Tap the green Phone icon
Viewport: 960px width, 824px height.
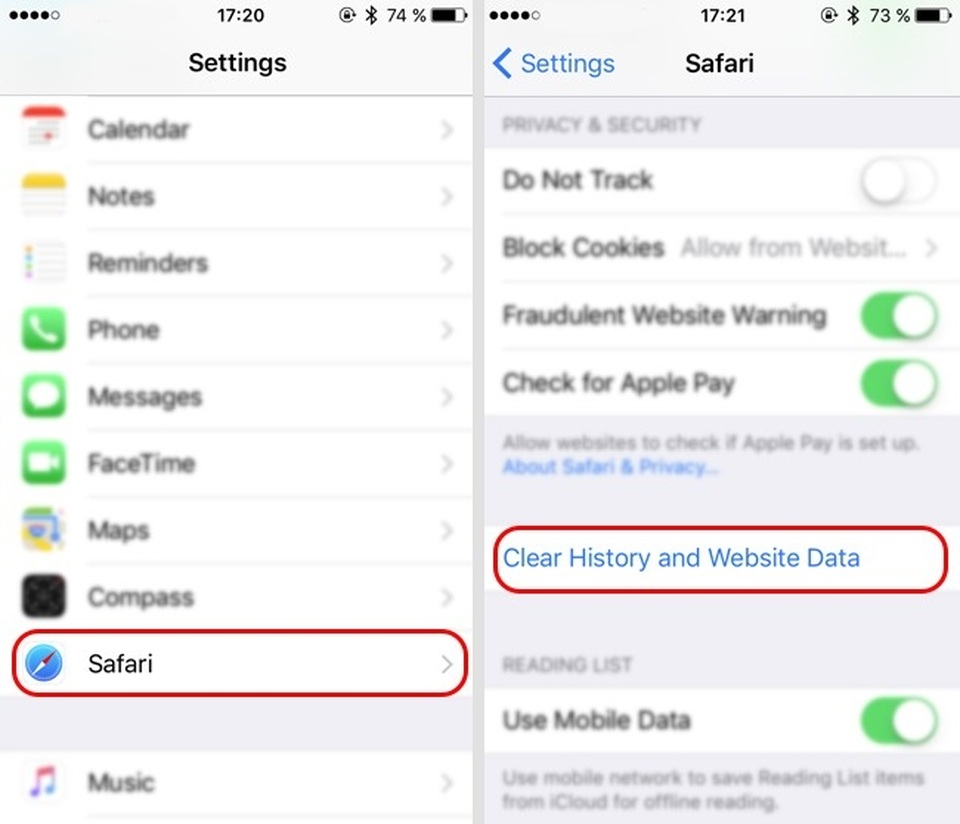coord(43,329)
